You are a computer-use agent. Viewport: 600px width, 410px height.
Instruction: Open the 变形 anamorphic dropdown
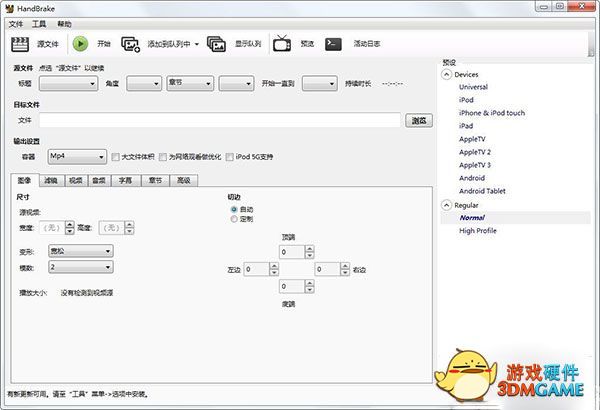(81, 251)
